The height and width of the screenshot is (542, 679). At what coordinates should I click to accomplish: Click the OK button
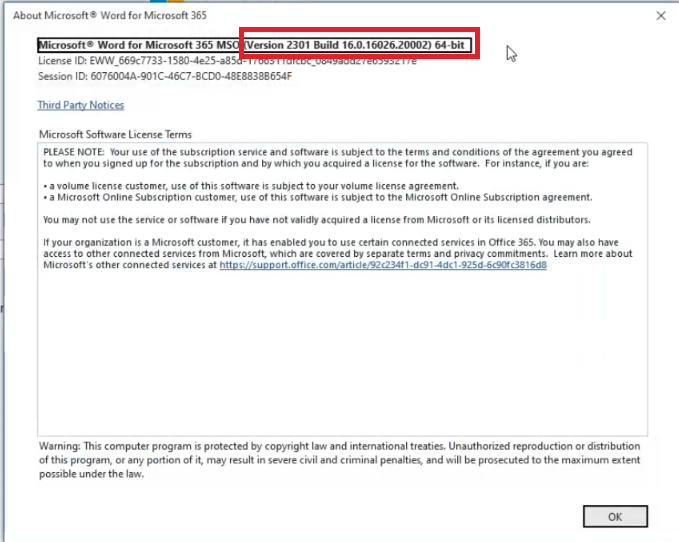click(x=615, y=516)
